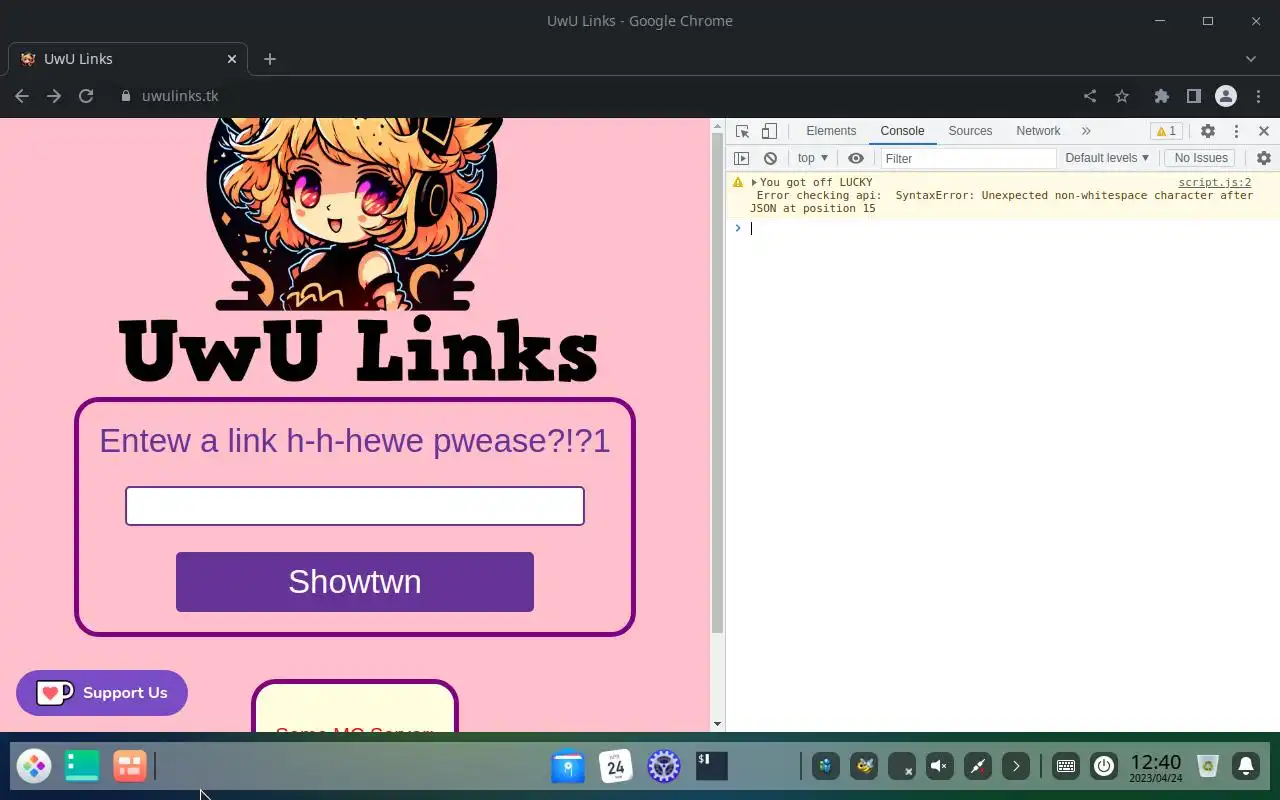
Task: Open the script.js:2 source link
Action: pos(1214,182)
